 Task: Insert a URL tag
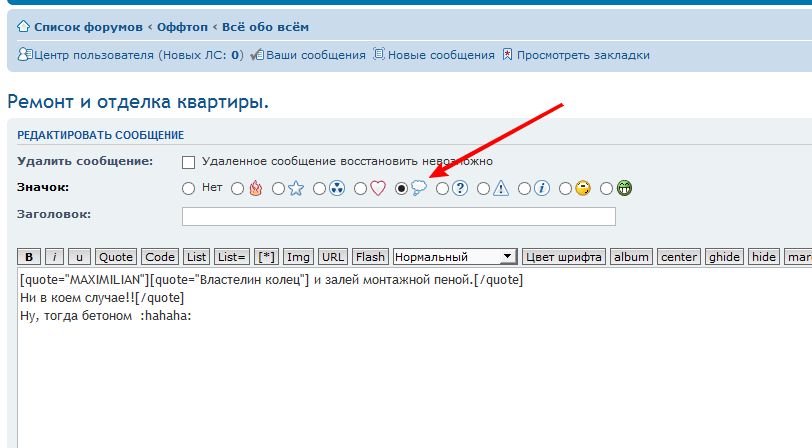(x=332, y=257)
